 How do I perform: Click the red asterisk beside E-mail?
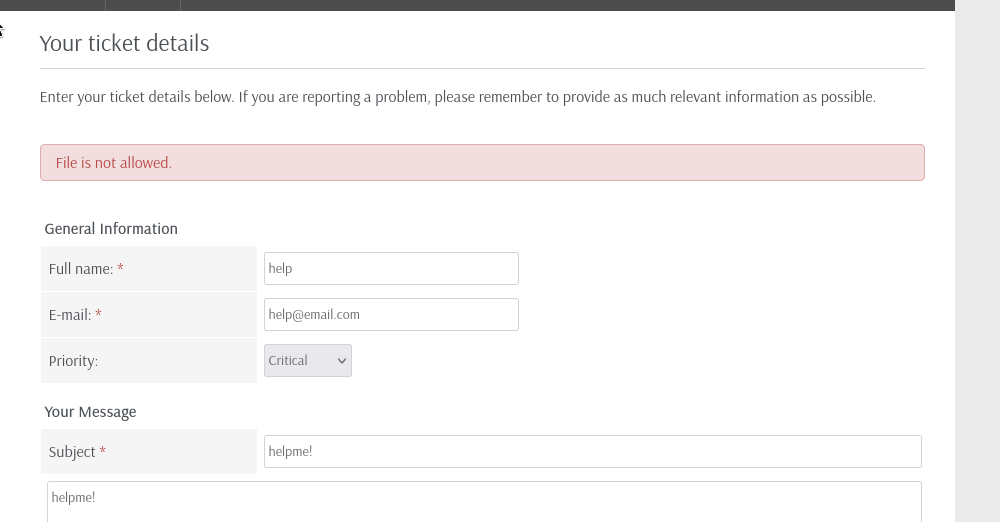(98, 315)
